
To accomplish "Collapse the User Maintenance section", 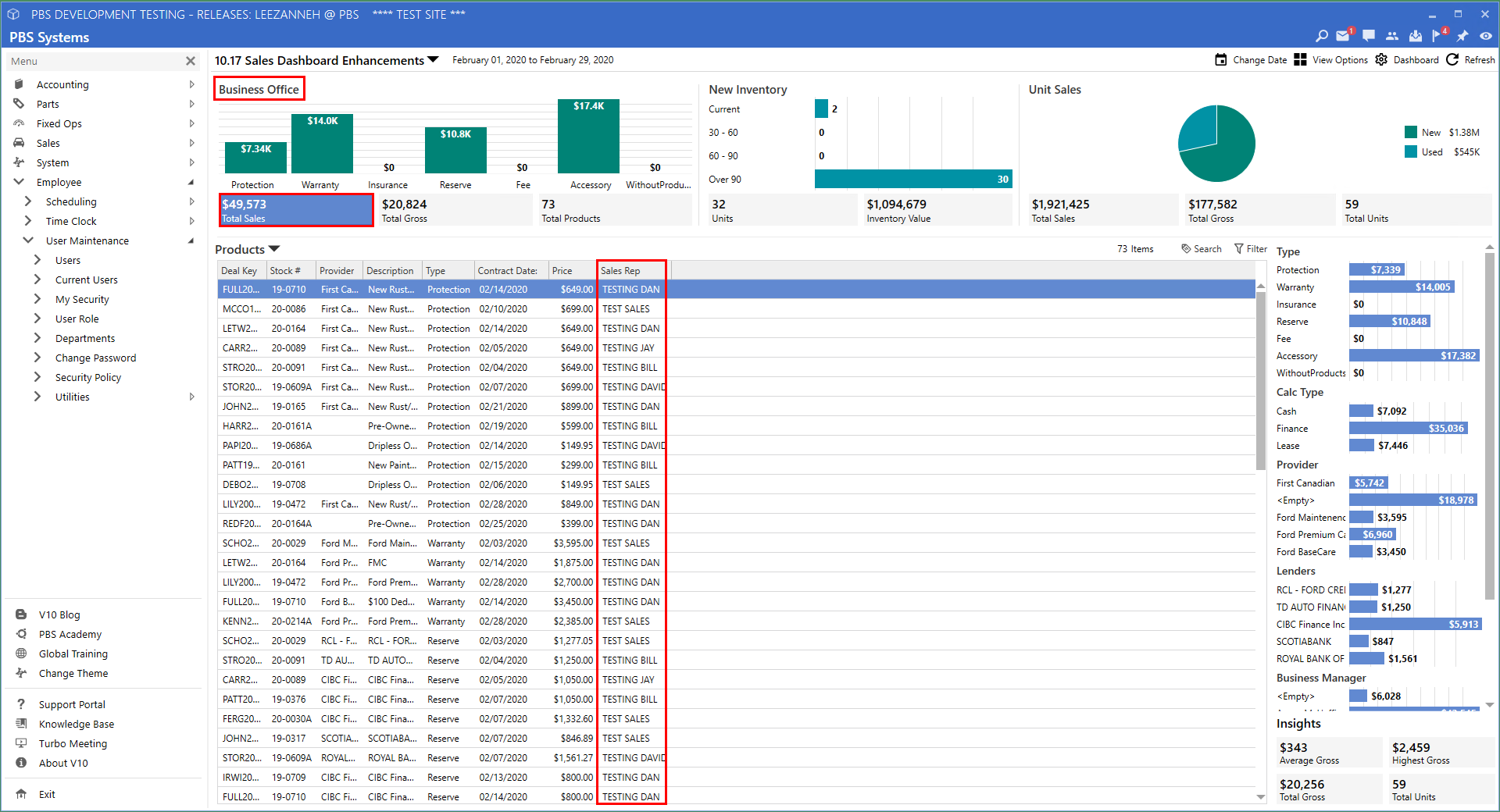I will pyautogui.click(x=29, y=240).
